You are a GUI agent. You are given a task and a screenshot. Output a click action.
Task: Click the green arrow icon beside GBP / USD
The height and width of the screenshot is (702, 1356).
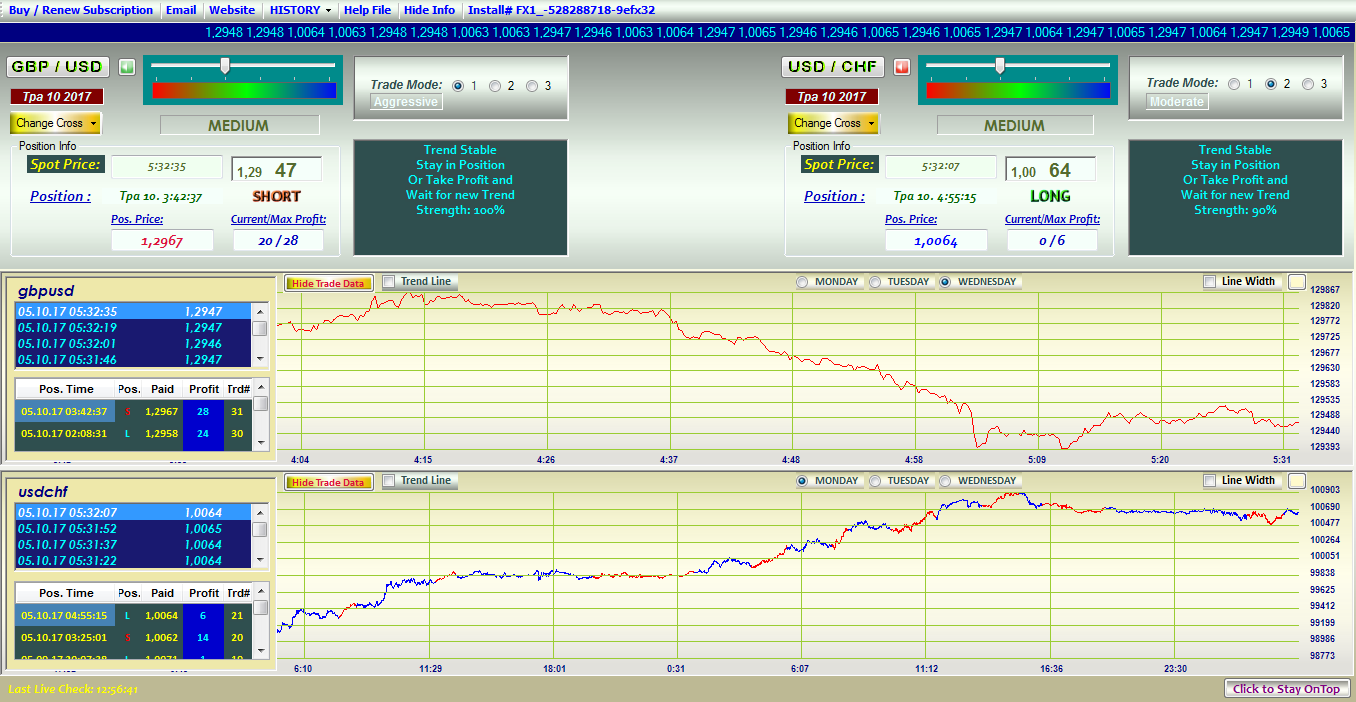click(x=126, y=67)
